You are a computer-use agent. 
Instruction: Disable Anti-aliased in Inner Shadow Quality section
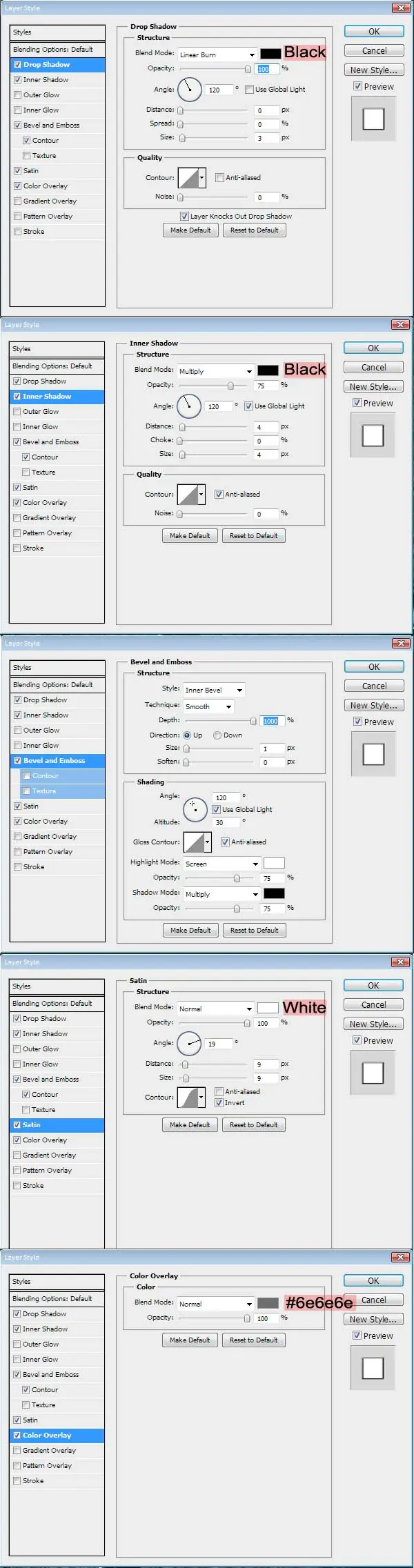(219, 494)
